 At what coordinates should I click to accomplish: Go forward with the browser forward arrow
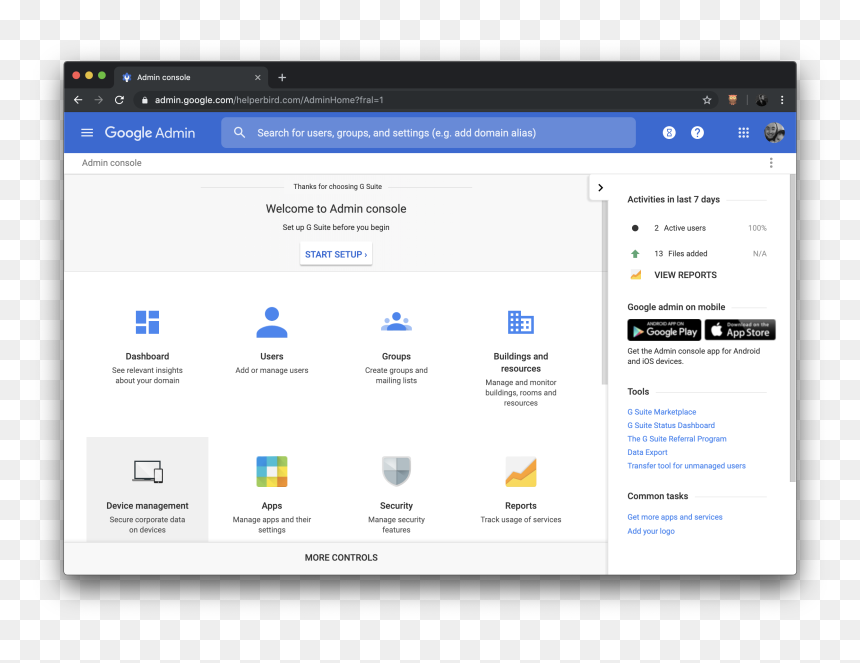(x=99, y=100)
